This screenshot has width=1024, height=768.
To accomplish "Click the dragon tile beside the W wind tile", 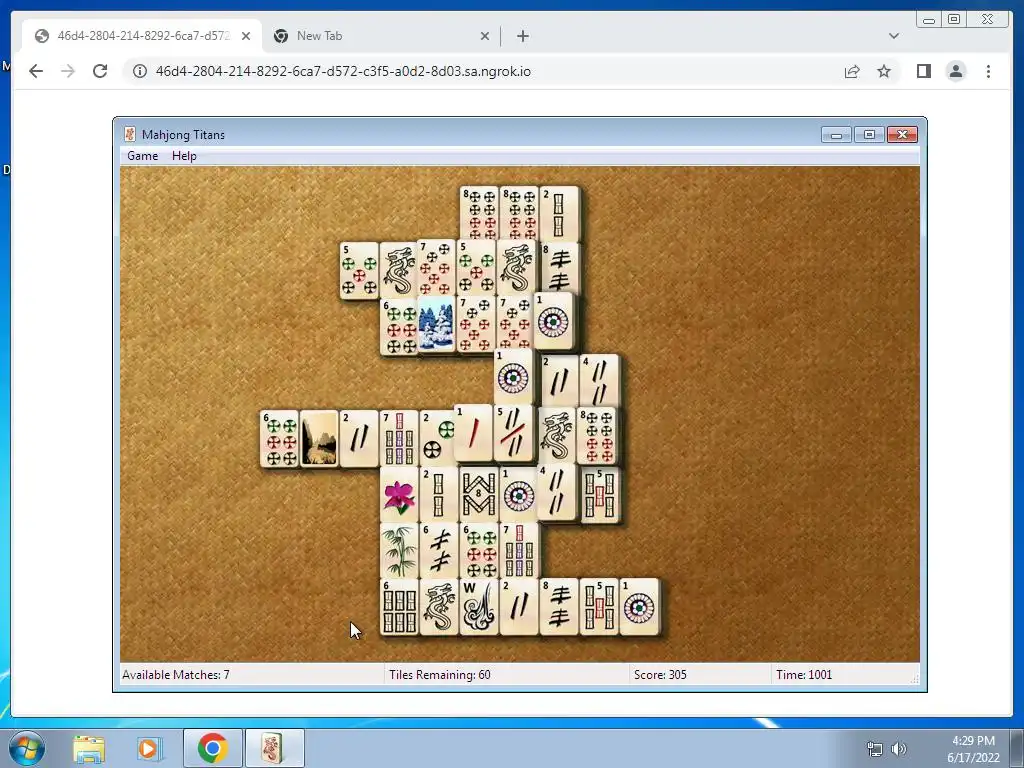I will coord(439,607).
